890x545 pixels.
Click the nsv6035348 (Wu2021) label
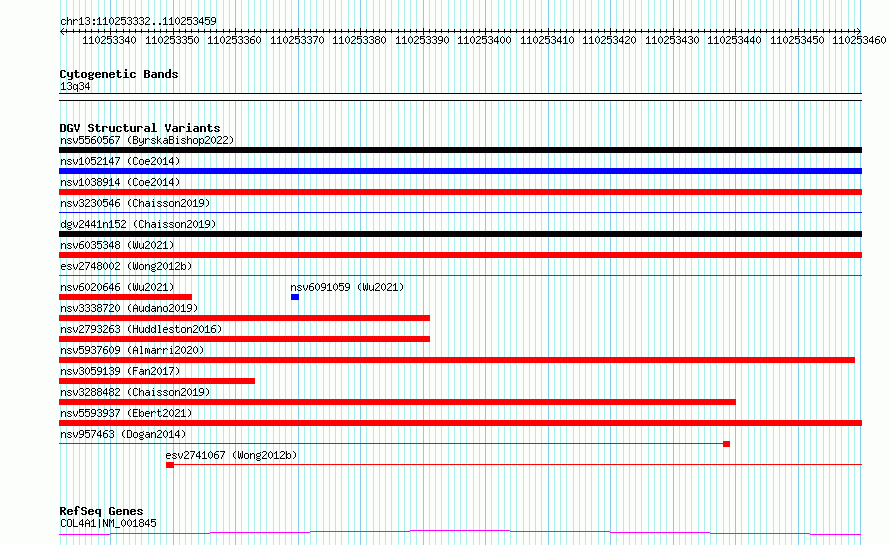tap(117, 245)
